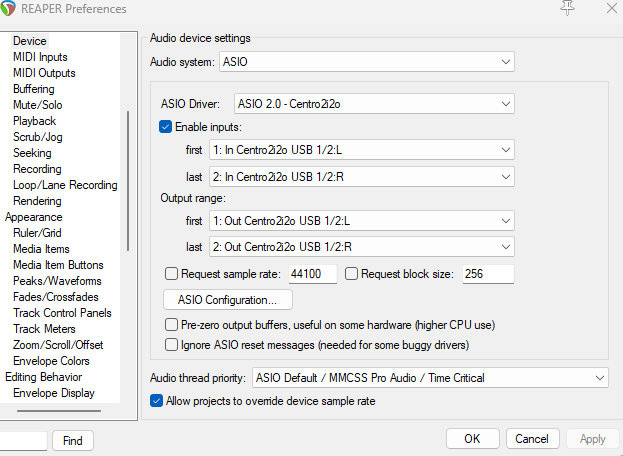Open the Mute/Solo preferences page
The image size is (623, 456).
(x=38, y=105)
